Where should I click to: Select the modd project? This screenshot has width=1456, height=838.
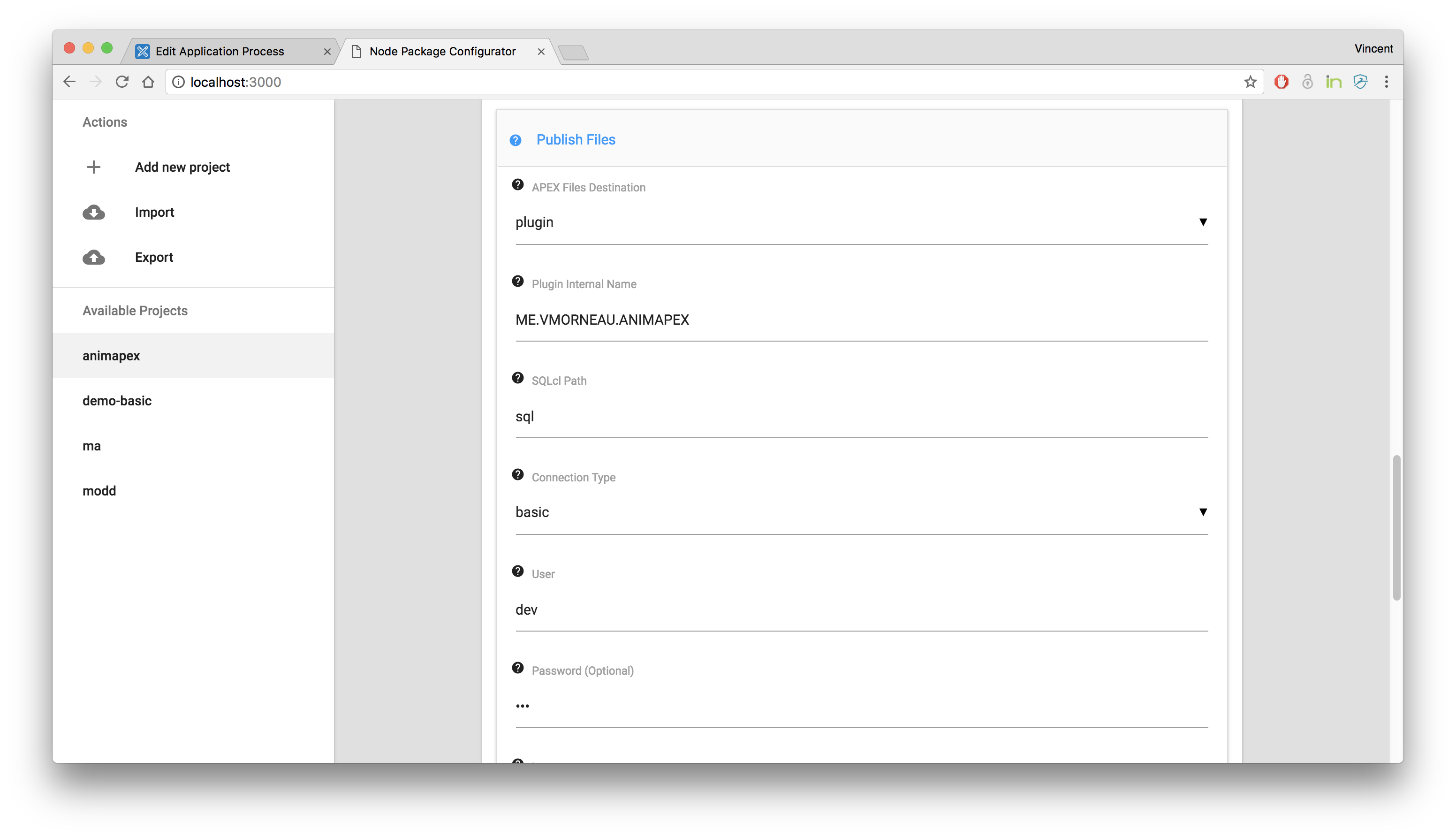pos(99,491)
